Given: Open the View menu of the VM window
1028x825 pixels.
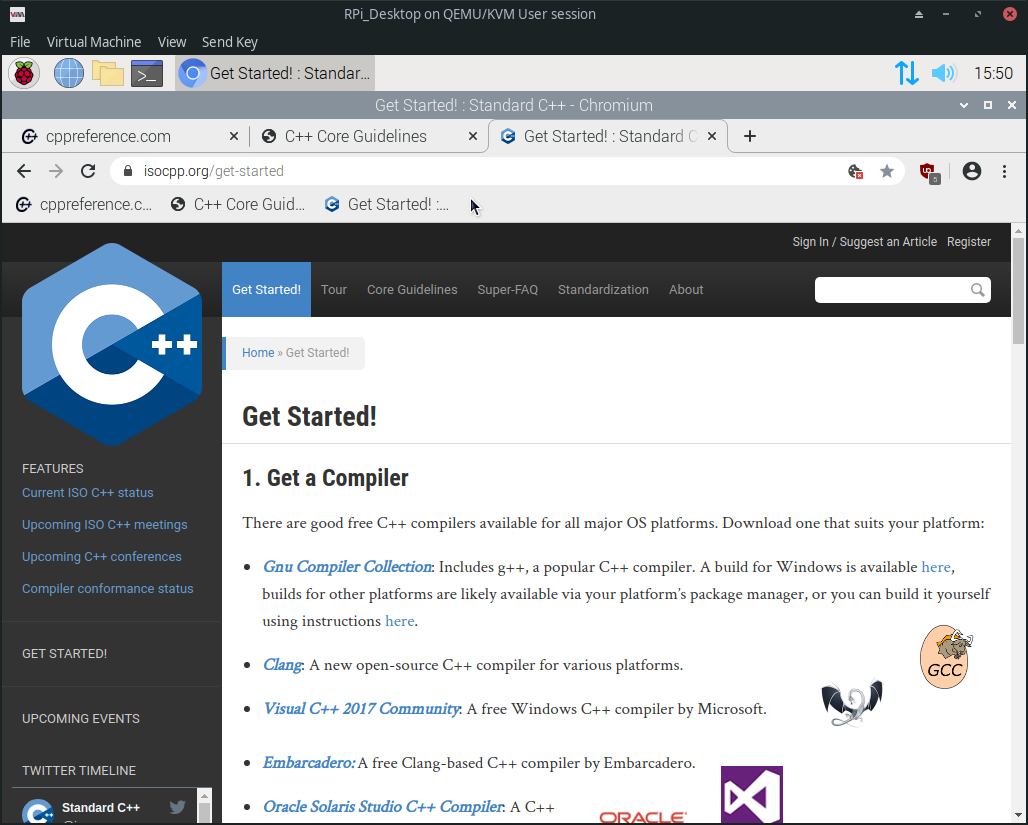Looking at the screenshot, I should coord(172,42).
